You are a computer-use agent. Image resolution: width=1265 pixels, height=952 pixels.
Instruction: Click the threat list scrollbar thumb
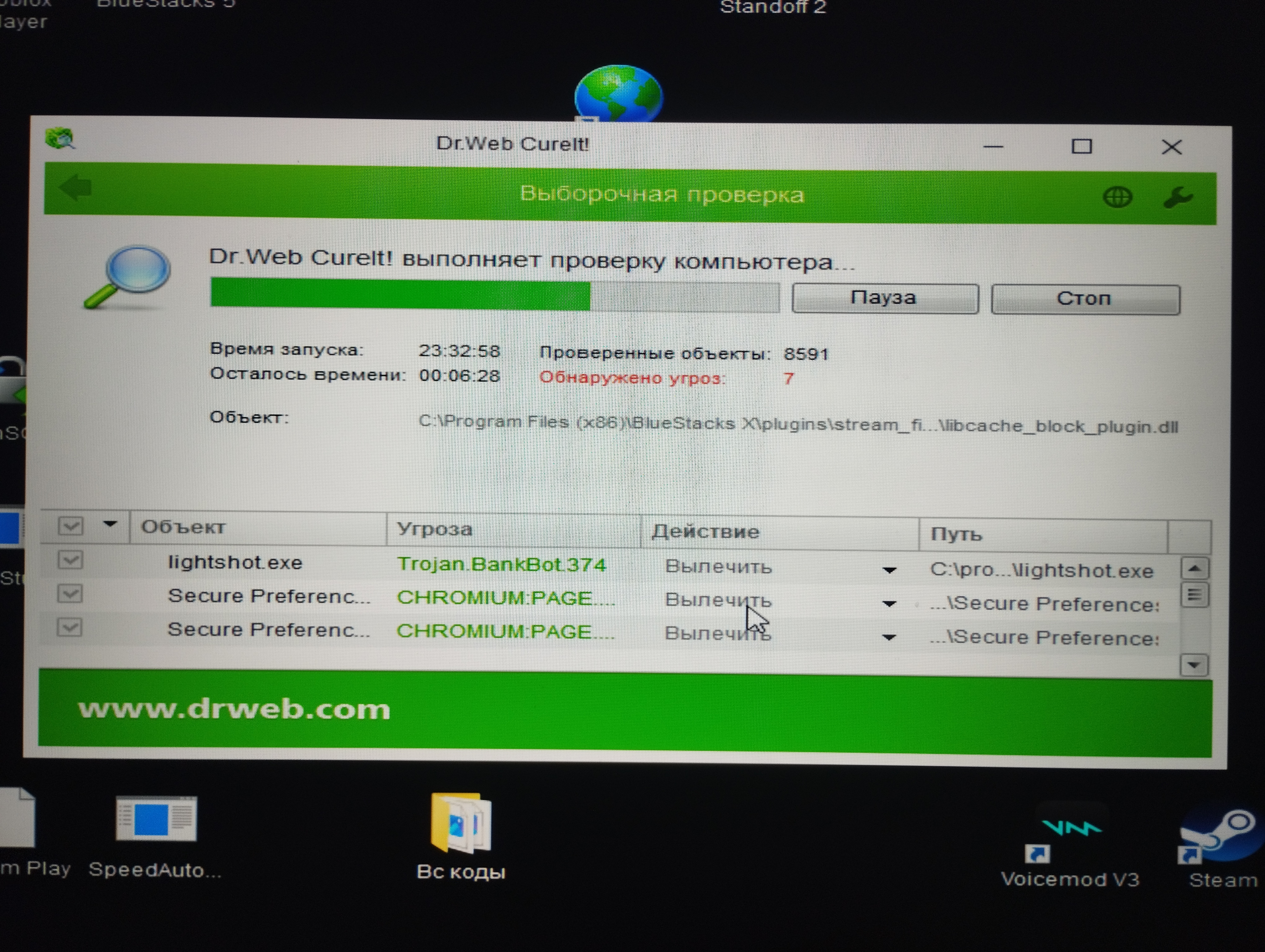(1194, 595)
